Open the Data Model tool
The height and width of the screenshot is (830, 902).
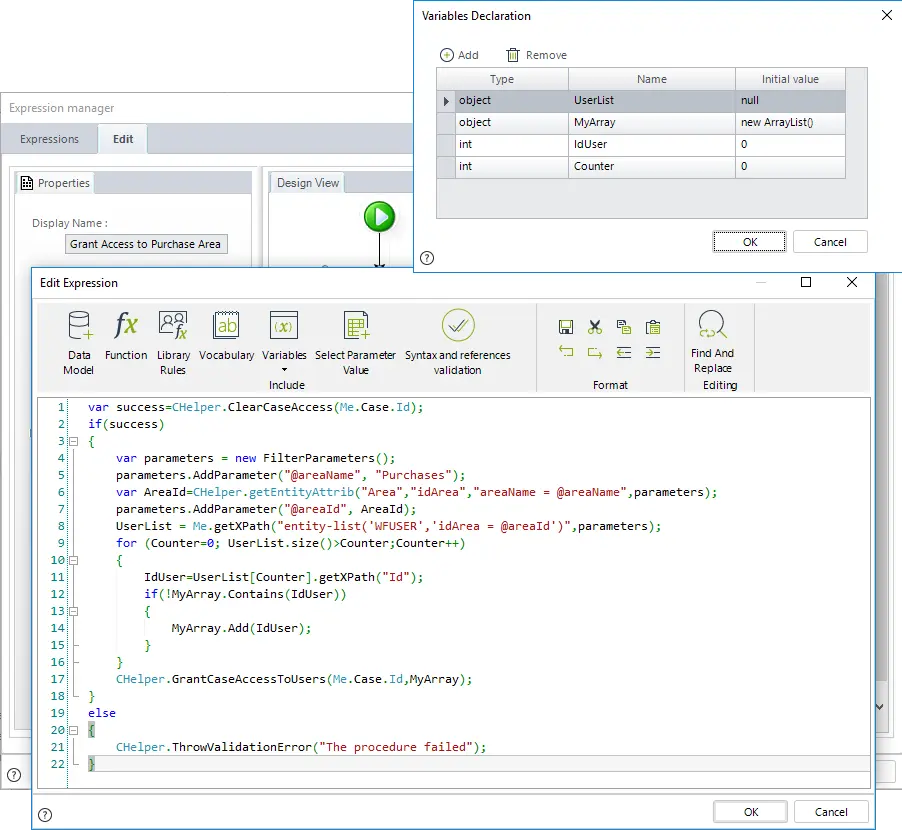click(79, 343)
